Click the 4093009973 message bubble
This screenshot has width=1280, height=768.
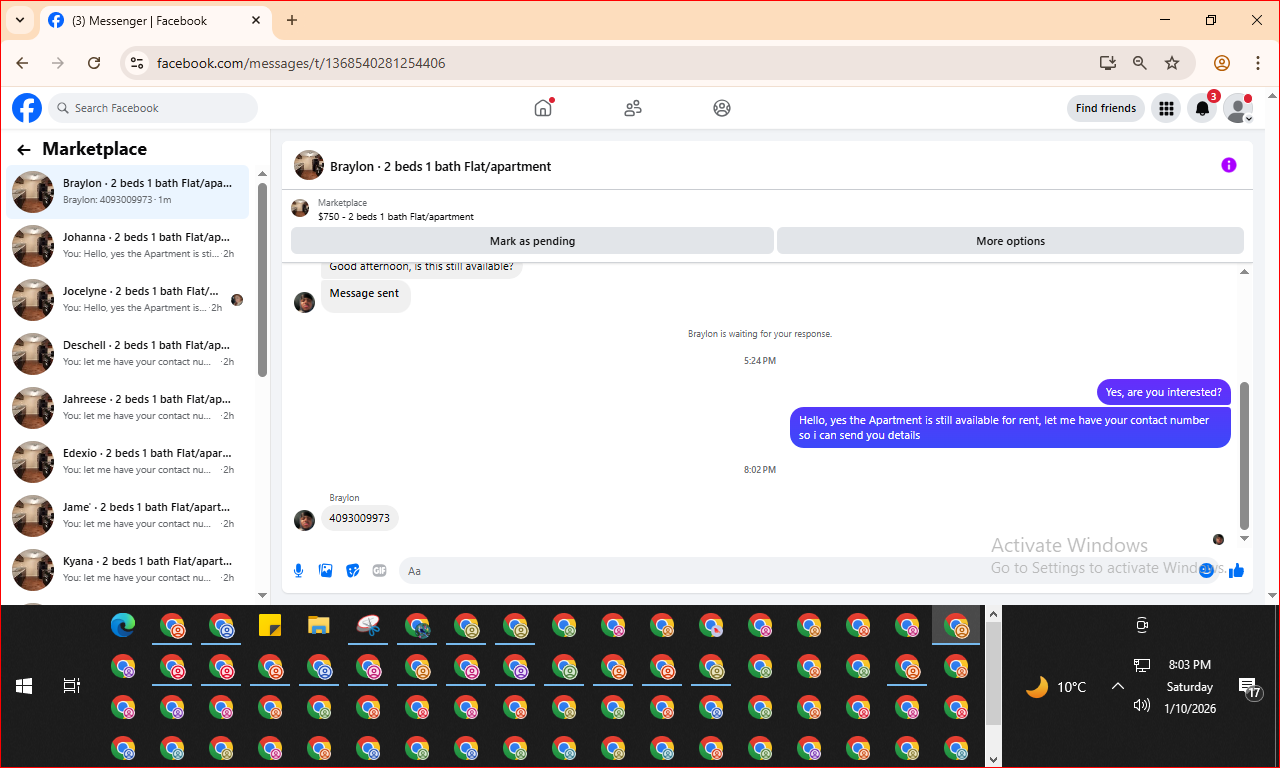point(360,518)
